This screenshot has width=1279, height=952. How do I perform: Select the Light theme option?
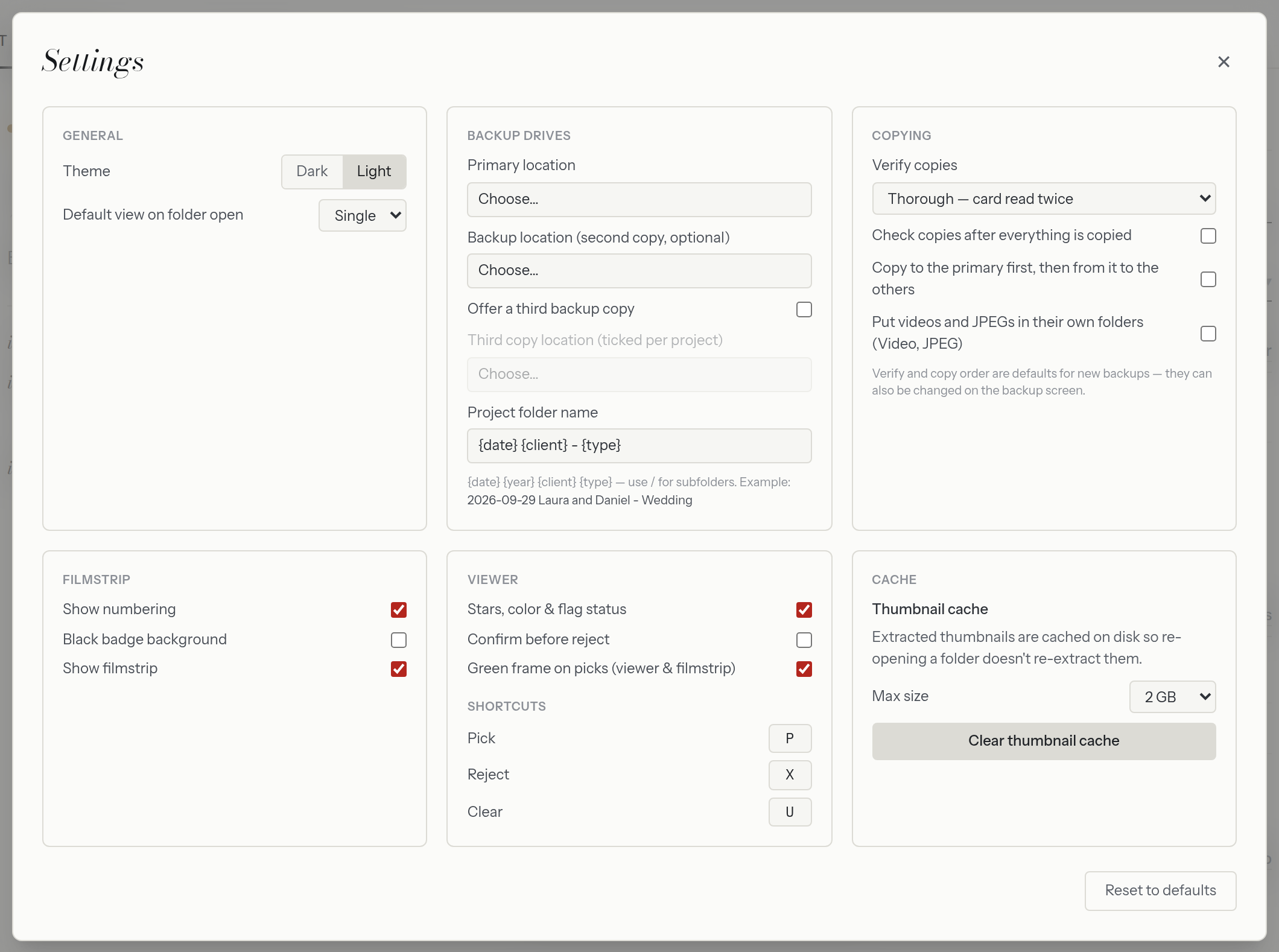point(374,171)
